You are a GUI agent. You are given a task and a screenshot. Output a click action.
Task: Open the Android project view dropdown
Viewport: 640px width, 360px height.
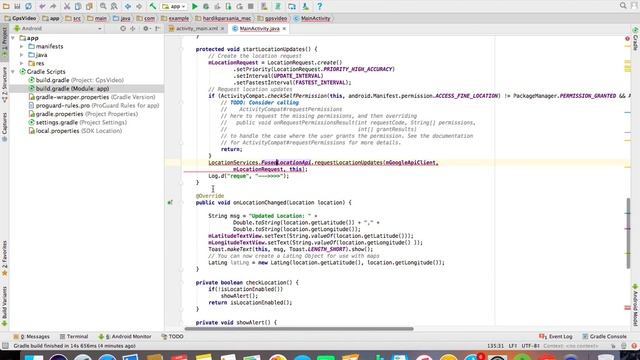coord(58,29)
